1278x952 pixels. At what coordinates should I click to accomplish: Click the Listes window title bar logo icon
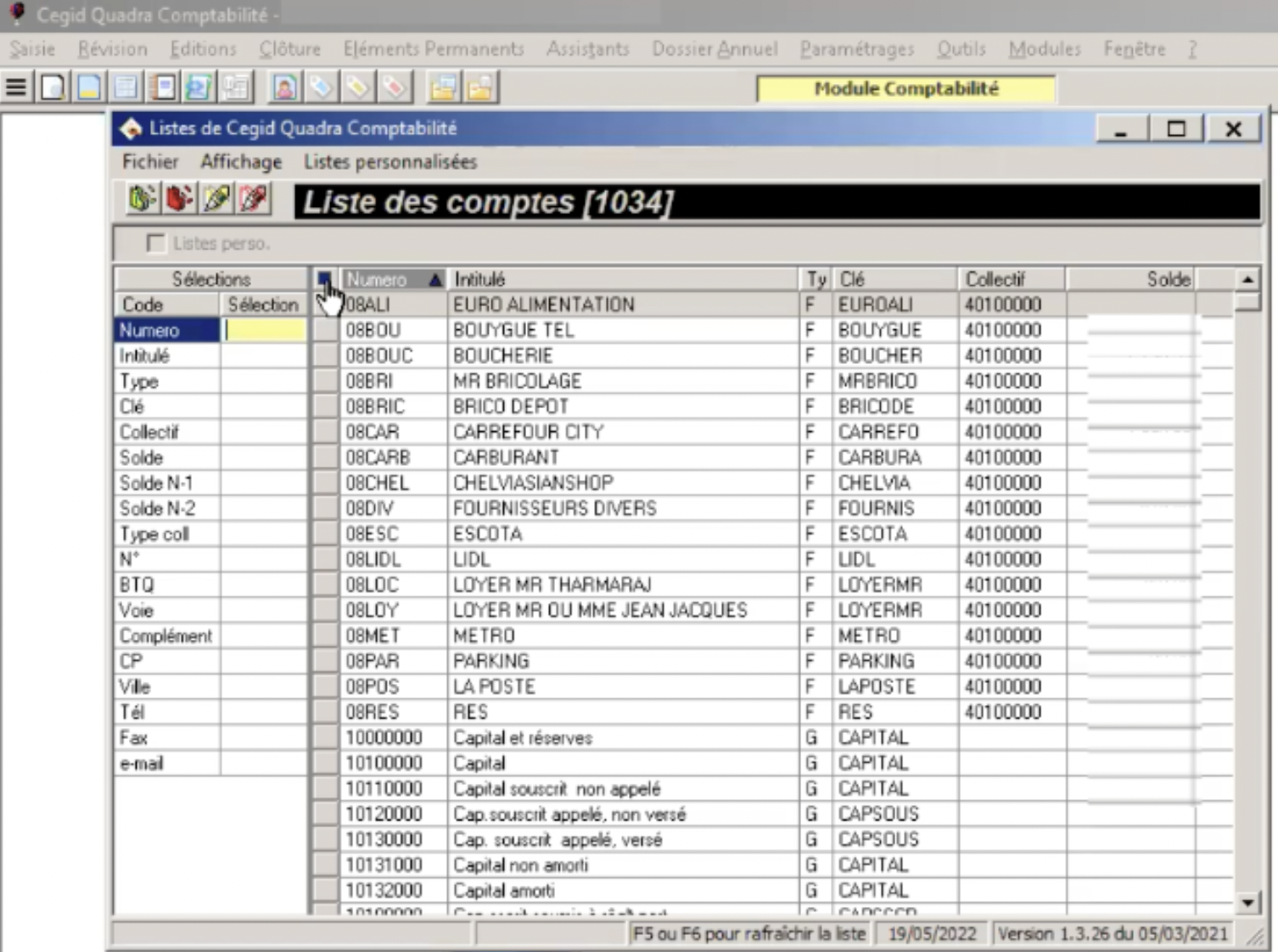coord(131,129)
